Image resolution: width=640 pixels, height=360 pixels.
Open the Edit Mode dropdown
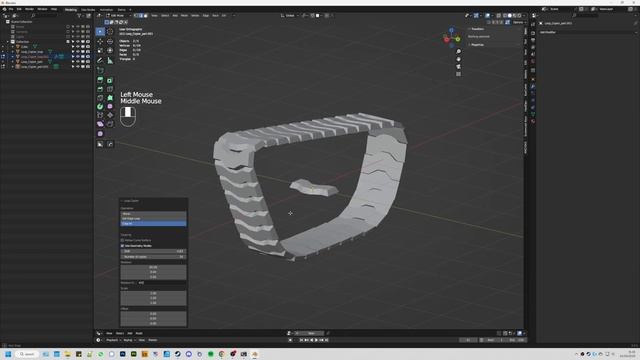(118, 16)
